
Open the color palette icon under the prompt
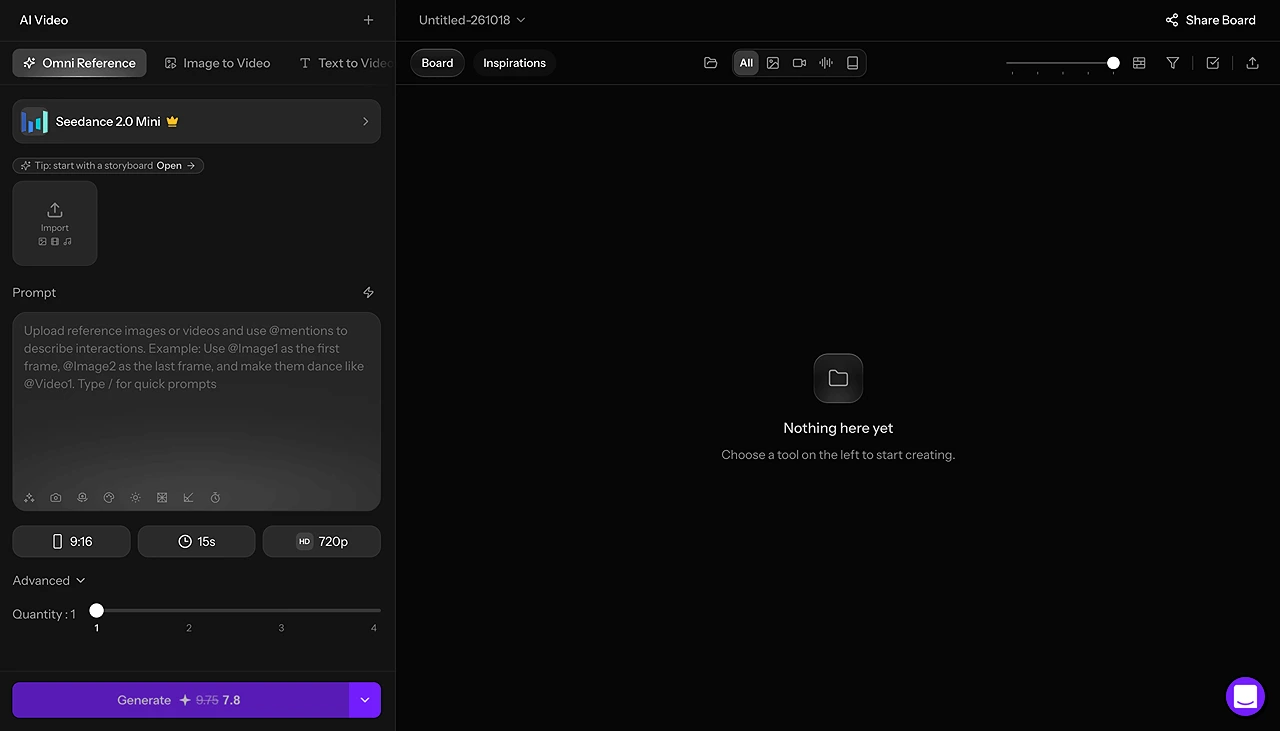tap(109, 498)
